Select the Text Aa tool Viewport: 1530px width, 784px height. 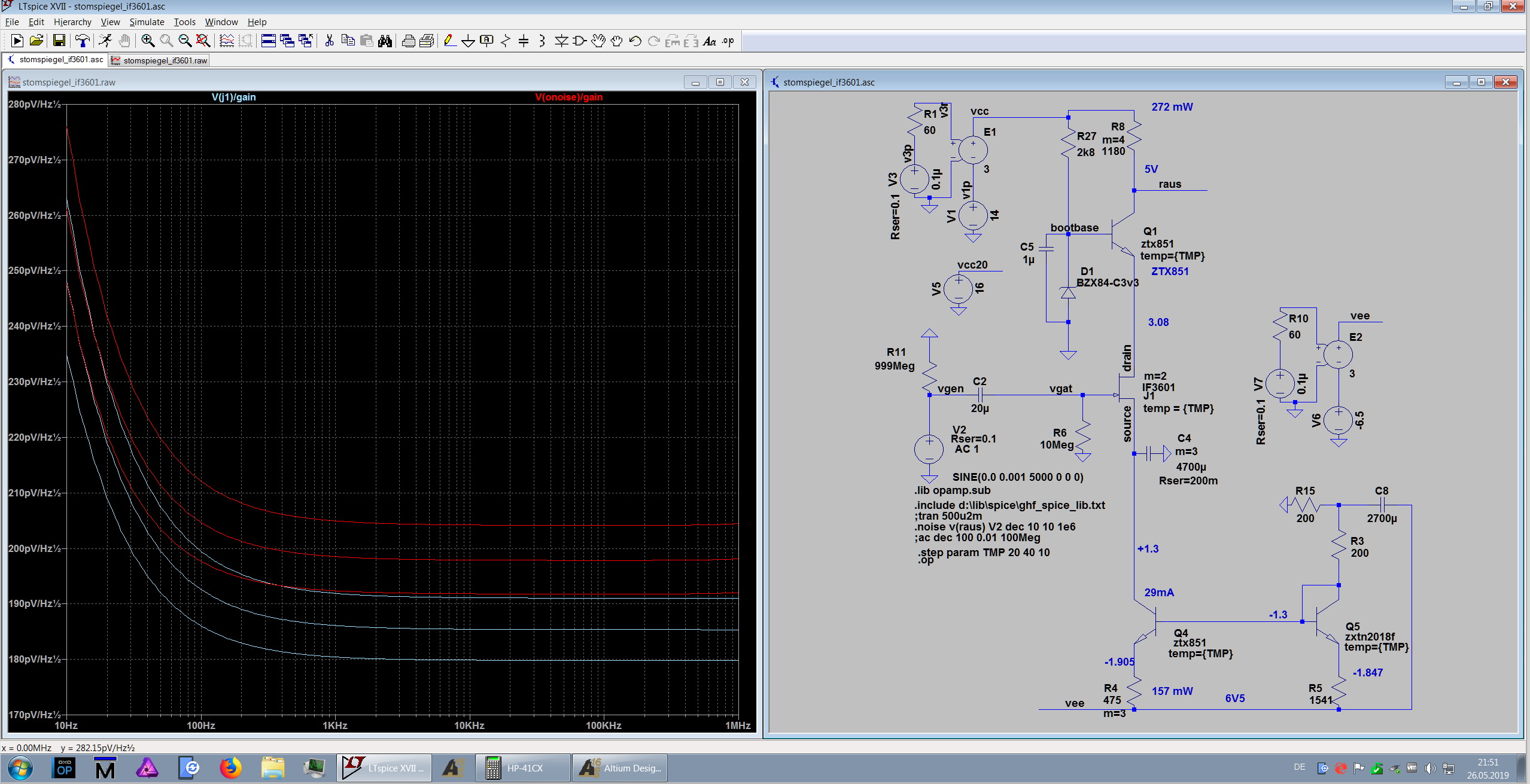[710, 41]
